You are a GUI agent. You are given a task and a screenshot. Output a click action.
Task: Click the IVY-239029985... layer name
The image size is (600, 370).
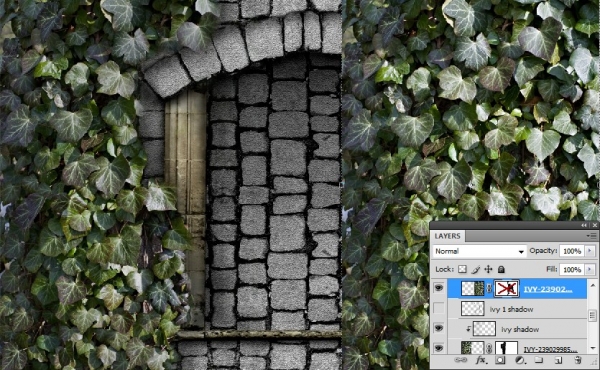pos(550,349)
